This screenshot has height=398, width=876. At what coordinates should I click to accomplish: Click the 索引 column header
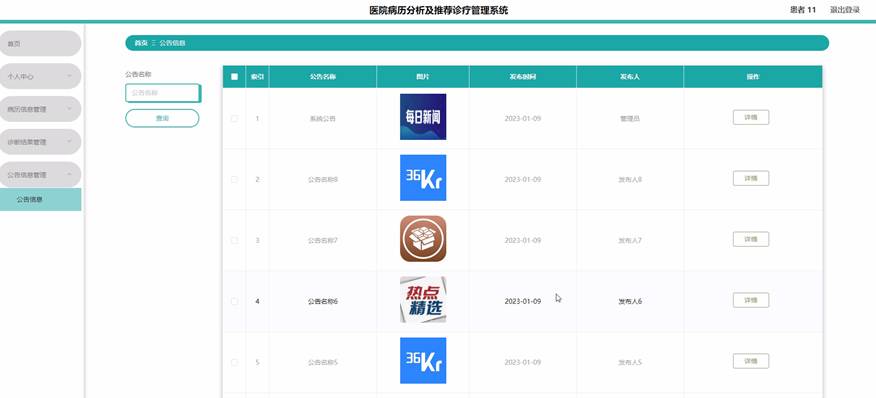click(x=257, y=77)
